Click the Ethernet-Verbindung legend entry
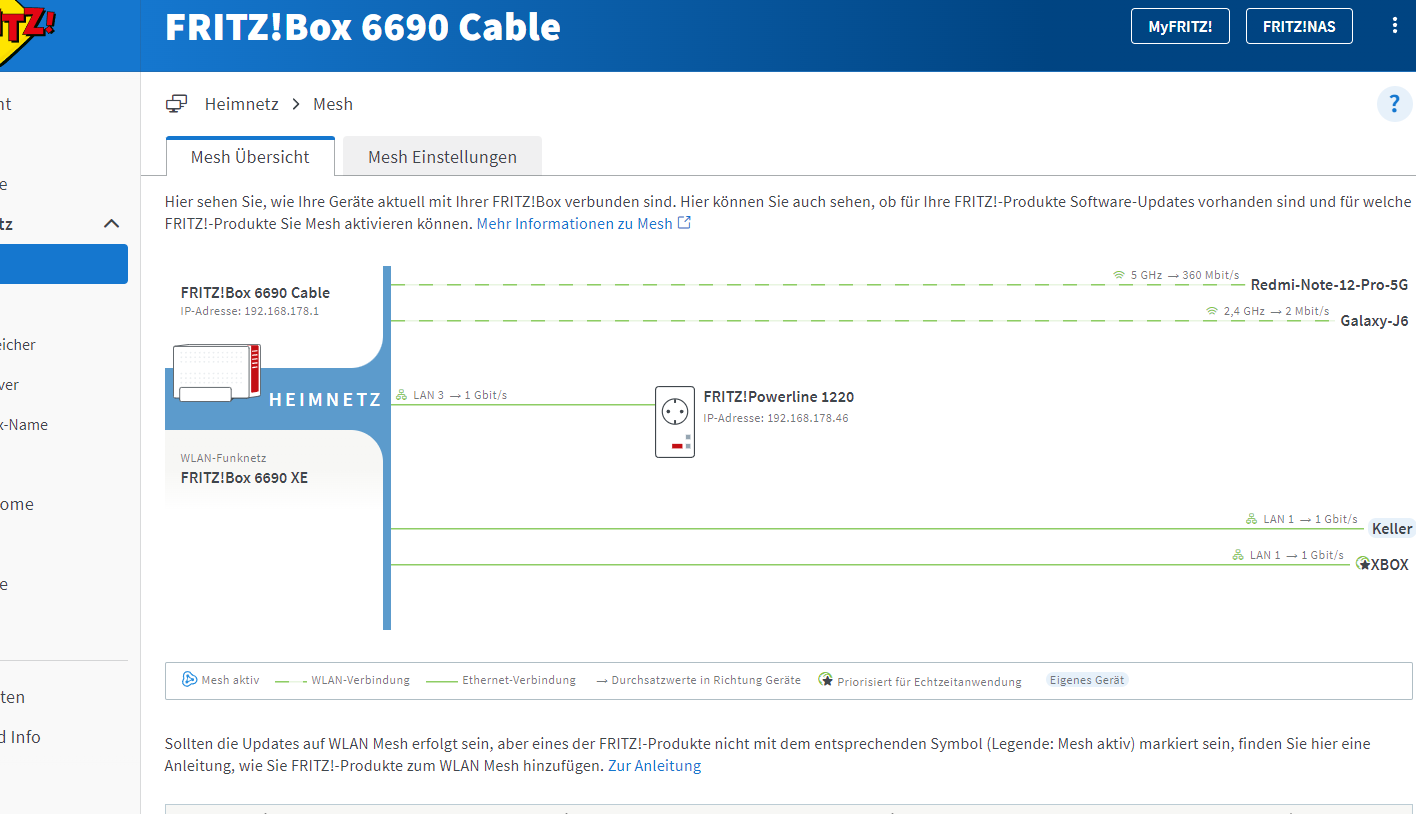The image size is (1416, 814). click(519, 680)
